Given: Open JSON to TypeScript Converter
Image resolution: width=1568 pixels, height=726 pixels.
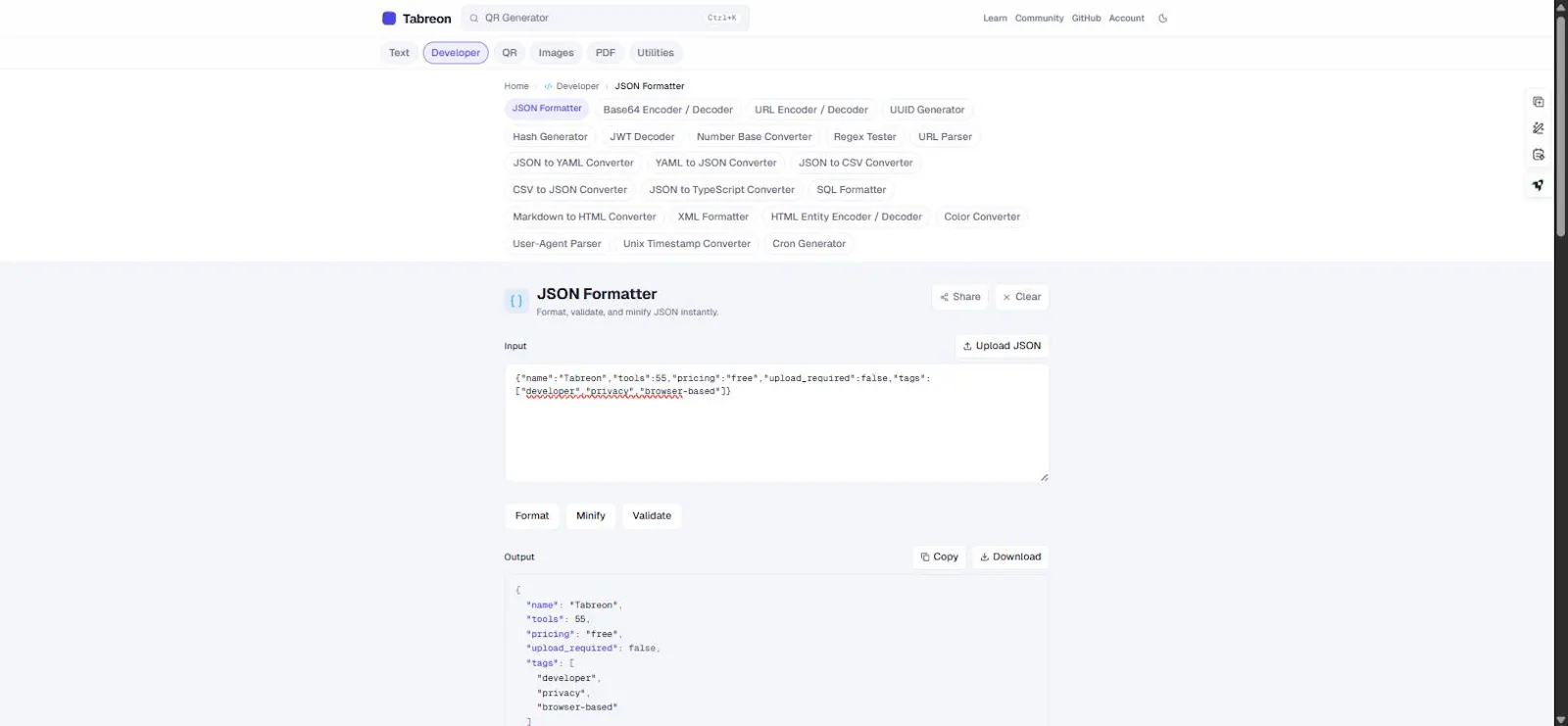Looking at the screenshot, I should 721,190.
